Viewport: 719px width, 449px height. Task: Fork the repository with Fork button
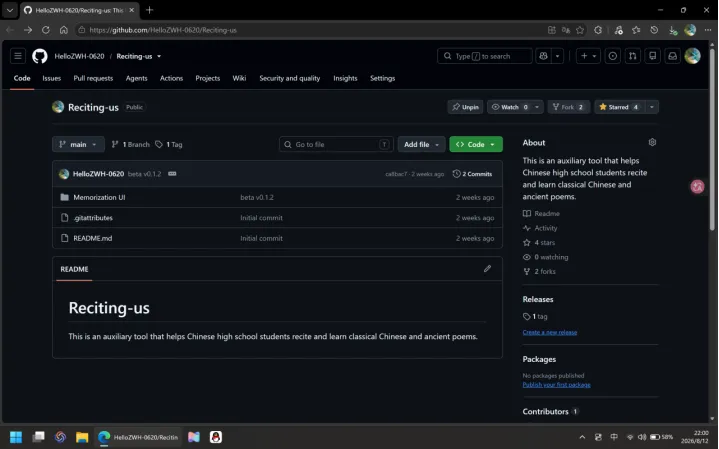tap(568, 107)
